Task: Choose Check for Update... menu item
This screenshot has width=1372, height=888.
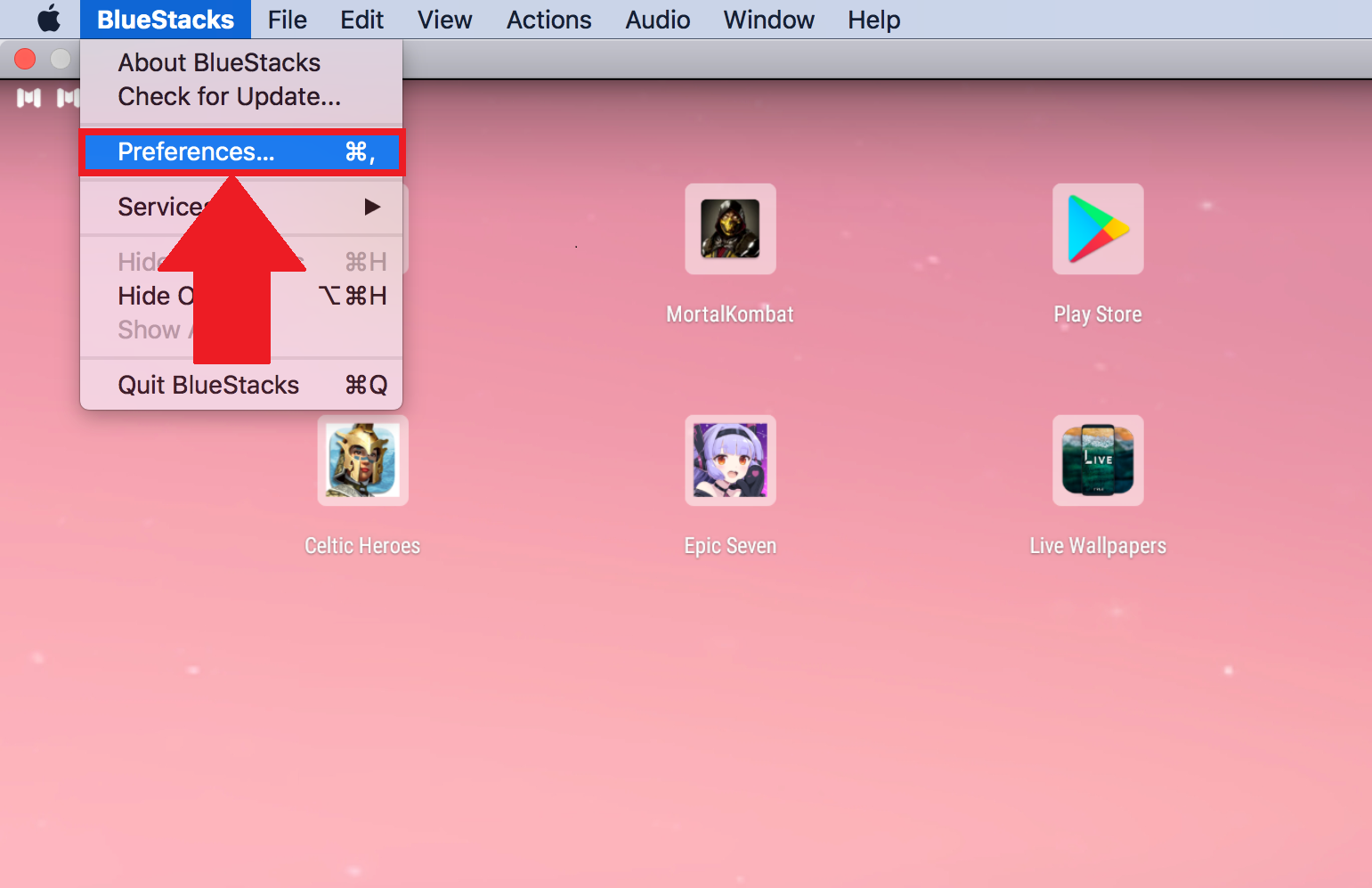Action: [241, 96]
